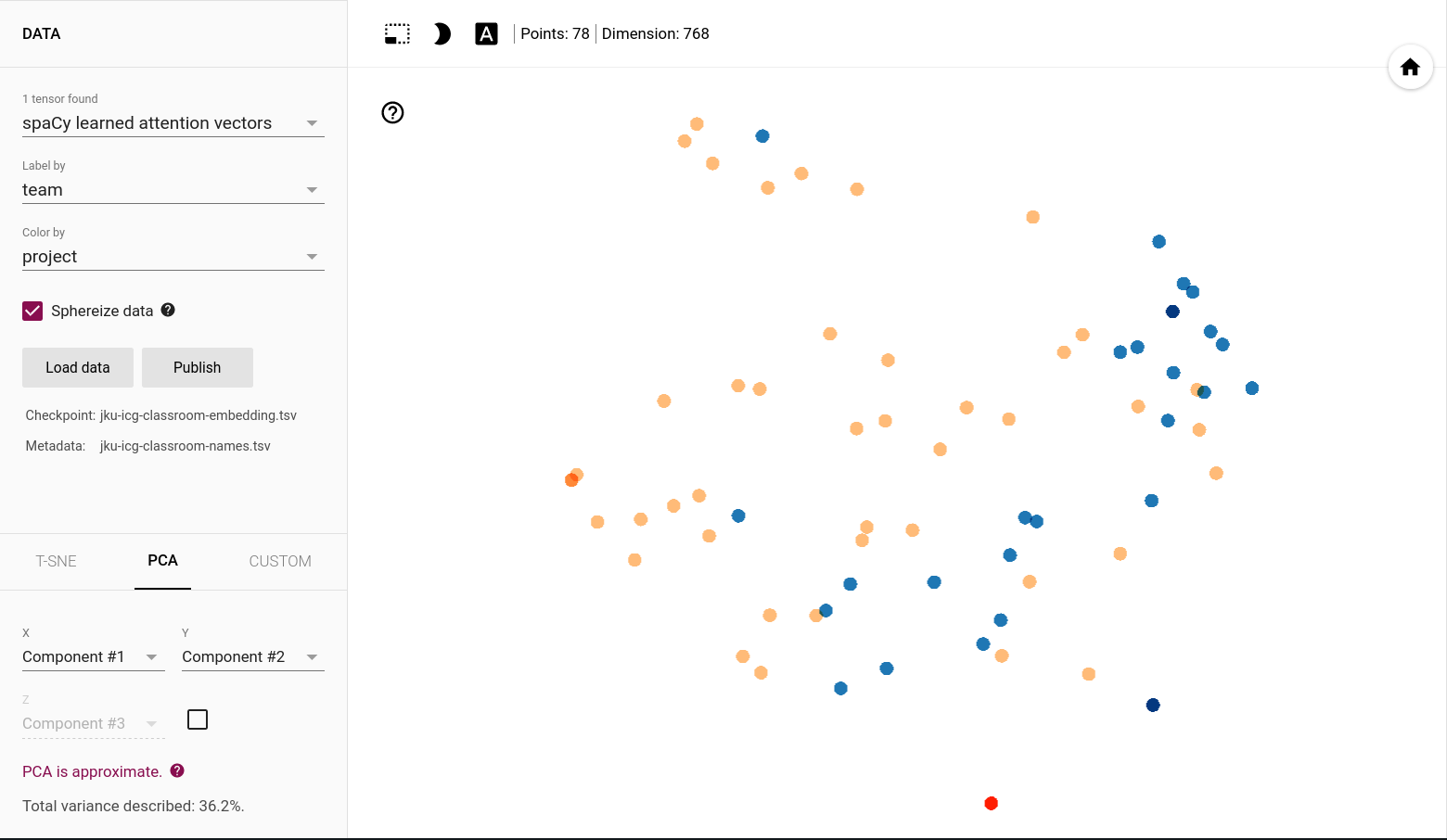
Task: Click the Load data button
Action: point(78,367)
